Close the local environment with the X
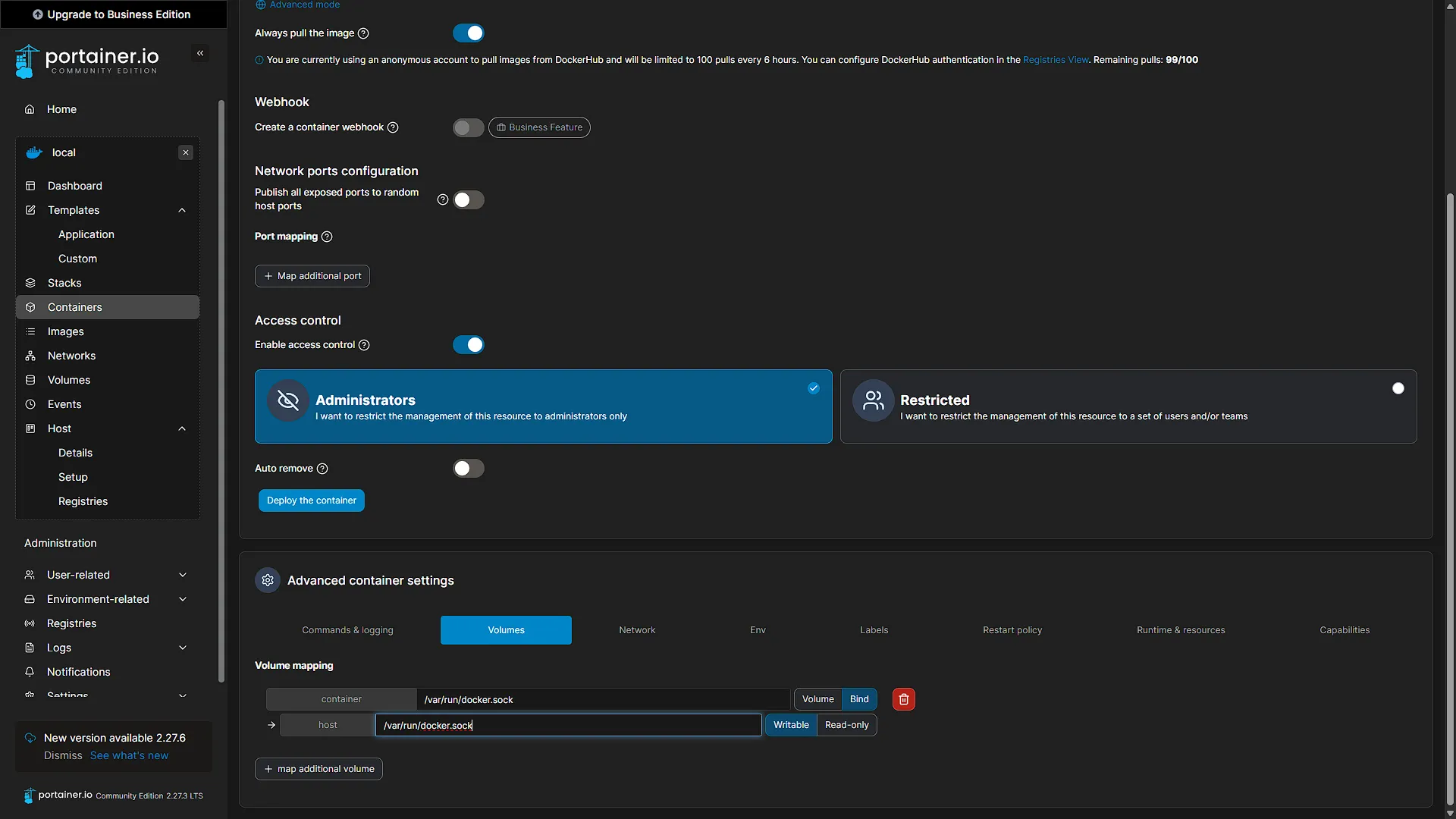 (x=186, y=152)
